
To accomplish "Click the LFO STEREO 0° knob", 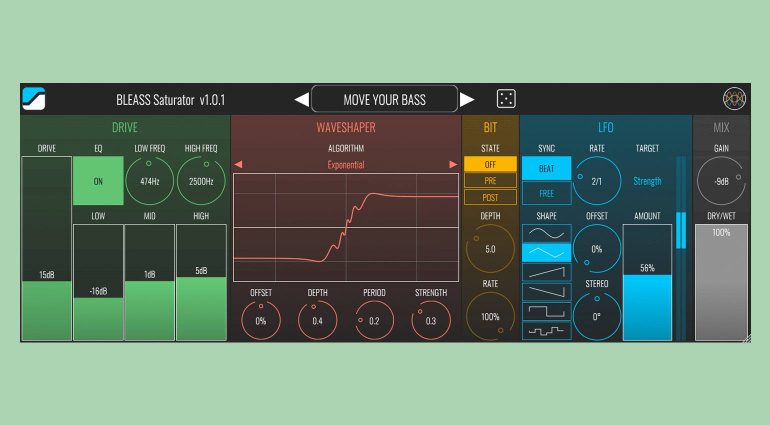I will pyautogui.click(x=597, y=317).
